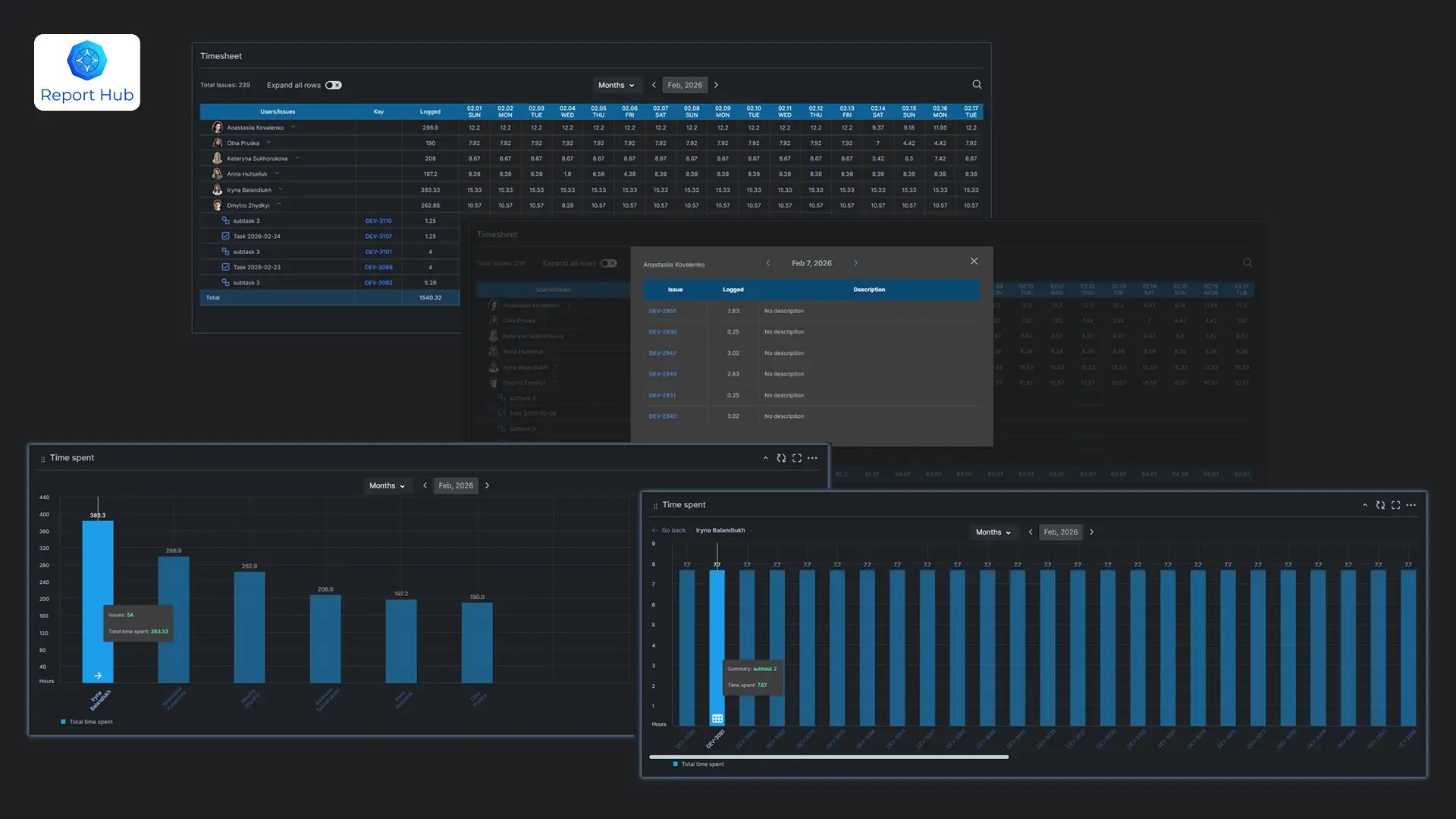
Task: Collapse Dmytro Zhydkyi row in top Timesheet
Action: coord(278,205)
